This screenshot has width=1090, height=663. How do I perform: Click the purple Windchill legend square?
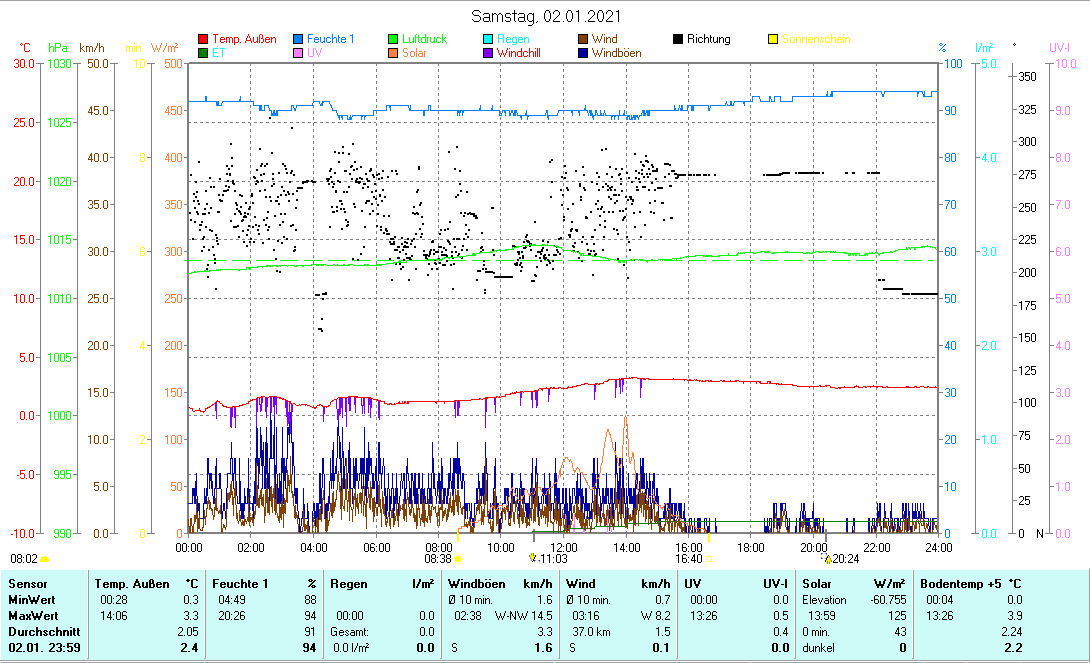pyautogui.click(x=488, y=53)
